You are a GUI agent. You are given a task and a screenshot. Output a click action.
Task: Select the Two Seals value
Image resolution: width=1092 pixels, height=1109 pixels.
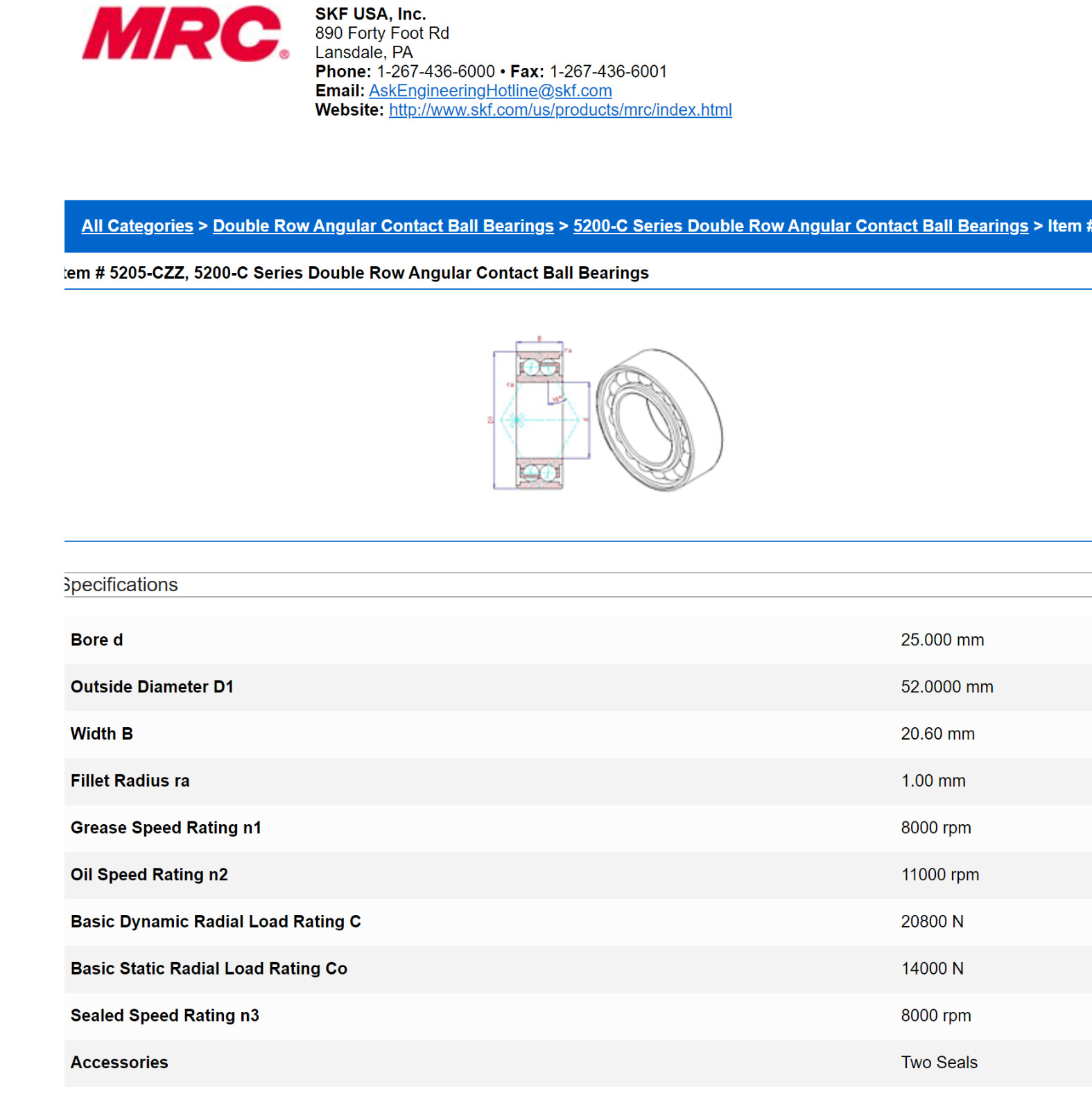[x=939, y=1063]
